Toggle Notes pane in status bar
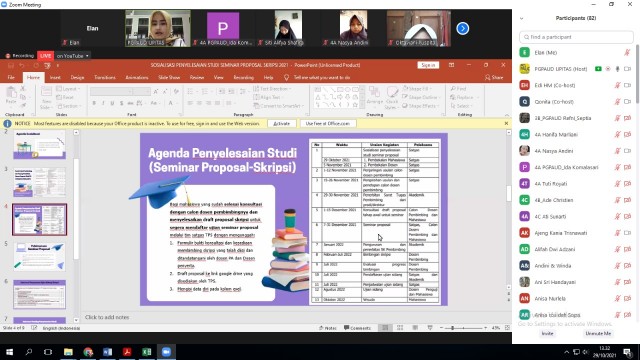This screenshot has height=360, width=640. 328,328
